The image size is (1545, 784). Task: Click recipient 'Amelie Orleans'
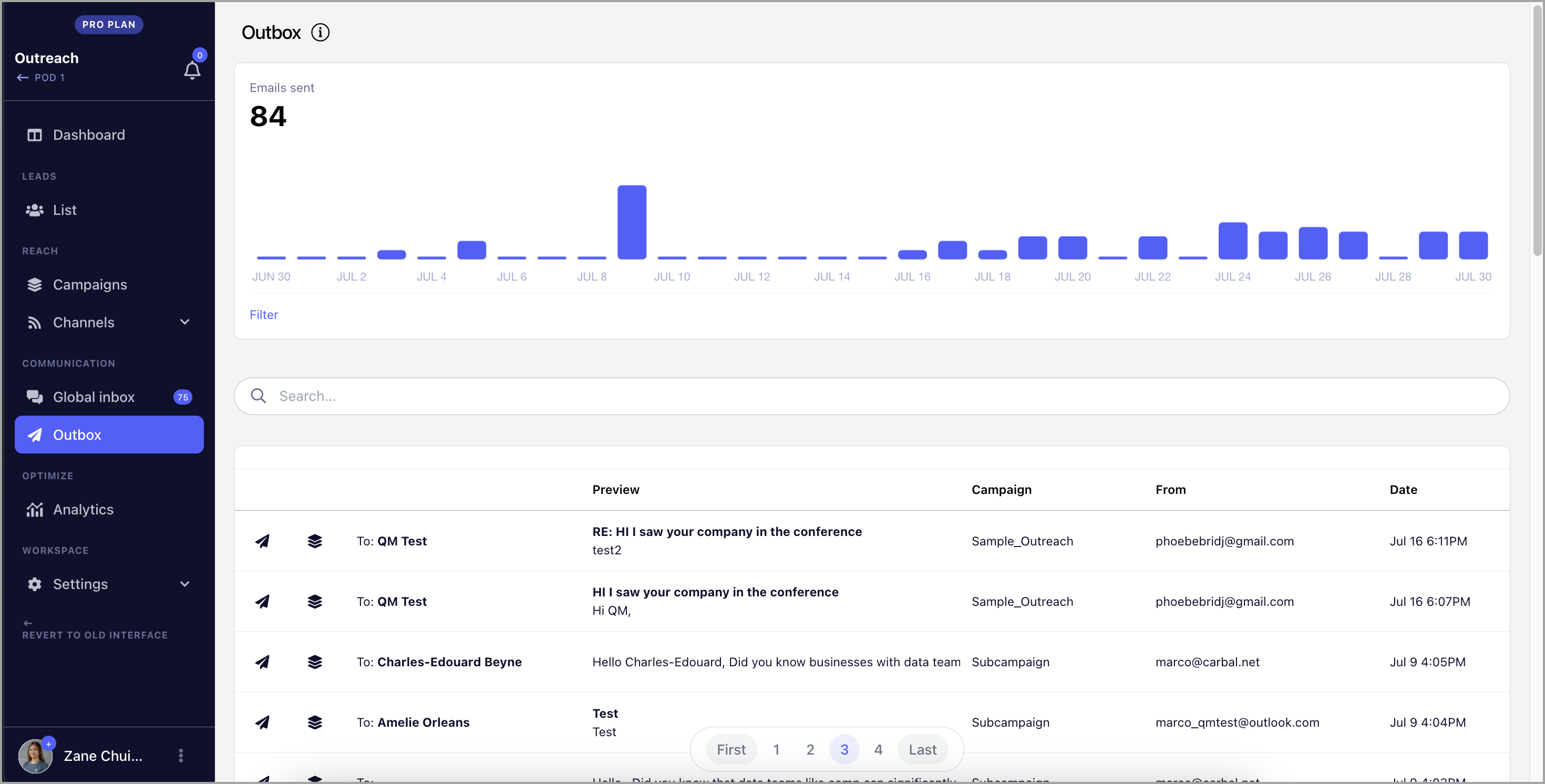click(424, 723)
